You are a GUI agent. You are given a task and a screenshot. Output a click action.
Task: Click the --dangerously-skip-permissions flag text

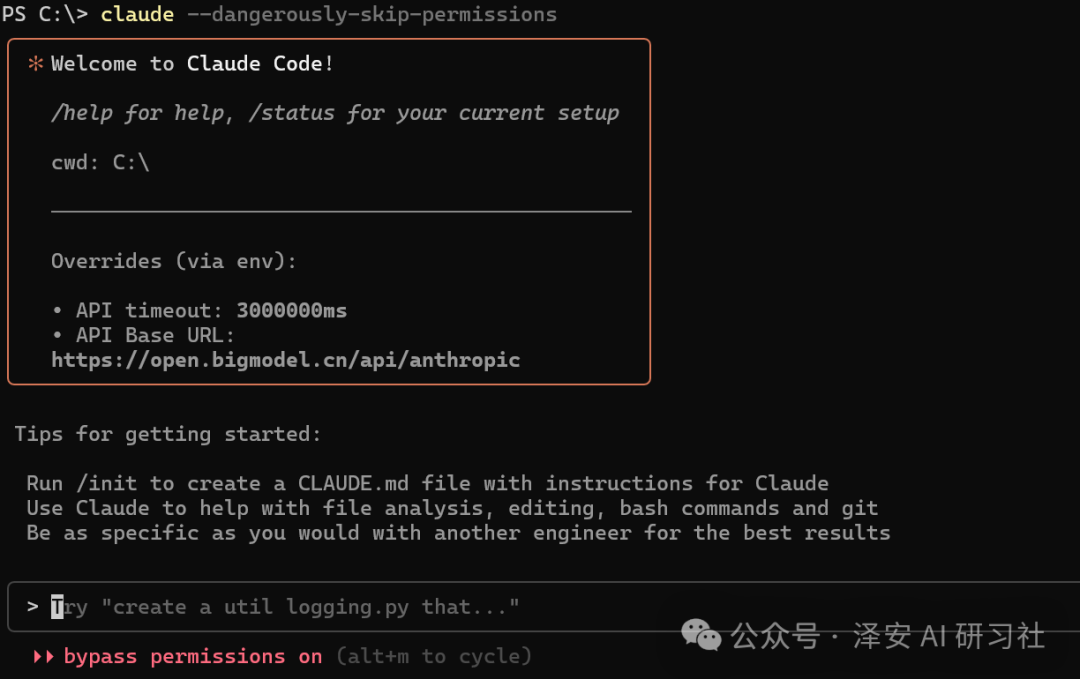(x=372, y=14)
